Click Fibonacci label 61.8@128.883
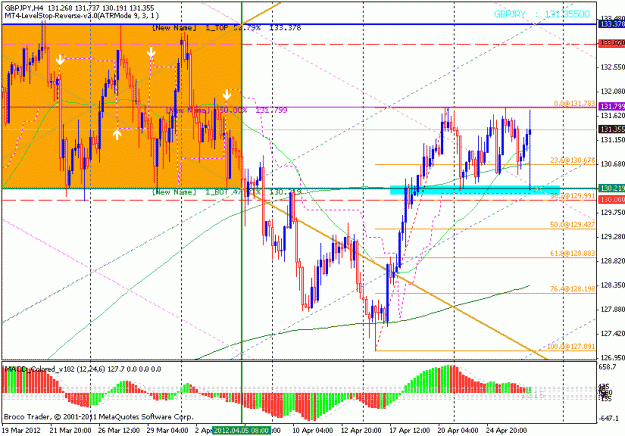 click(572, 253)
